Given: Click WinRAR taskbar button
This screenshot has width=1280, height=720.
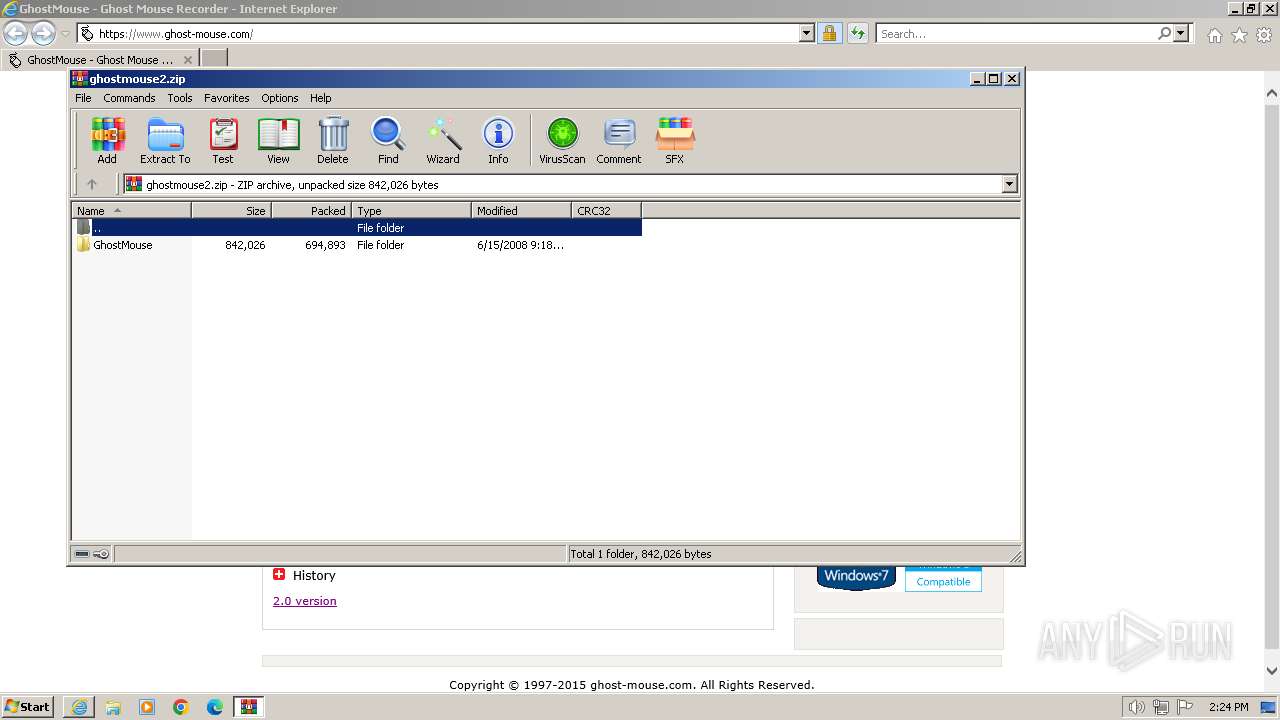Looking at the screenshot, I should click(249, 707).
